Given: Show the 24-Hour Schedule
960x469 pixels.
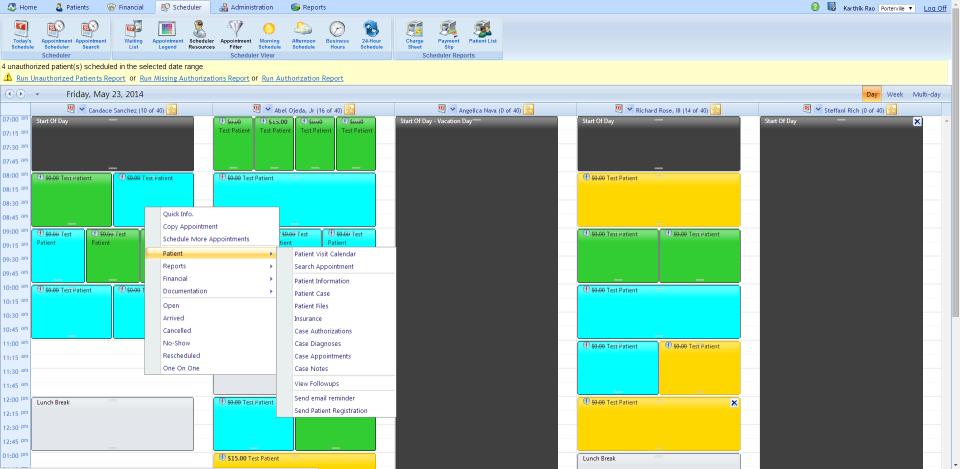Looking at the screenshot, I should coord(371,34).
